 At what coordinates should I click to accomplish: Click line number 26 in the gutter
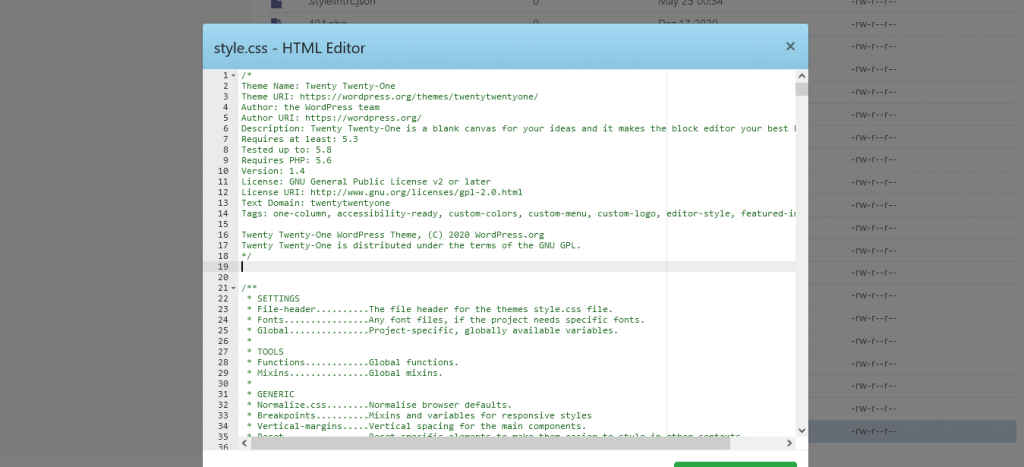(223, 341)
